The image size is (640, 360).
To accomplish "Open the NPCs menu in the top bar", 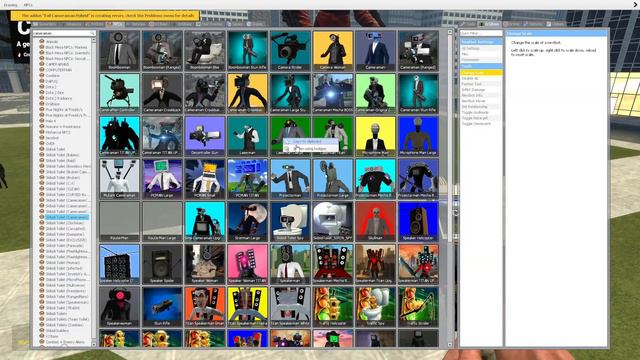I will (28, 5).
